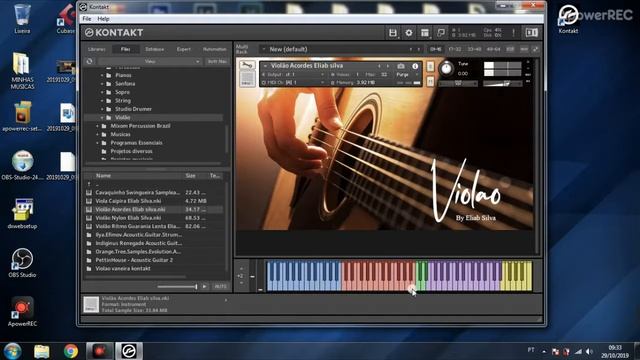640x360 pixels.
Task: Select rack page 01-16
Action: coord(436,49)
